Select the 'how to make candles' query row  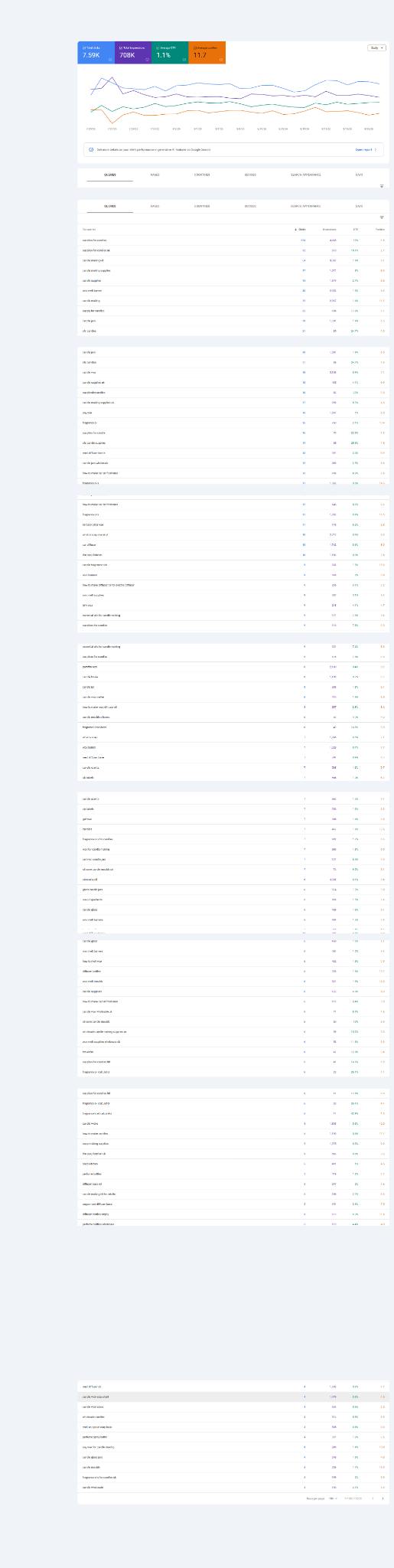tap(233, 1133)
